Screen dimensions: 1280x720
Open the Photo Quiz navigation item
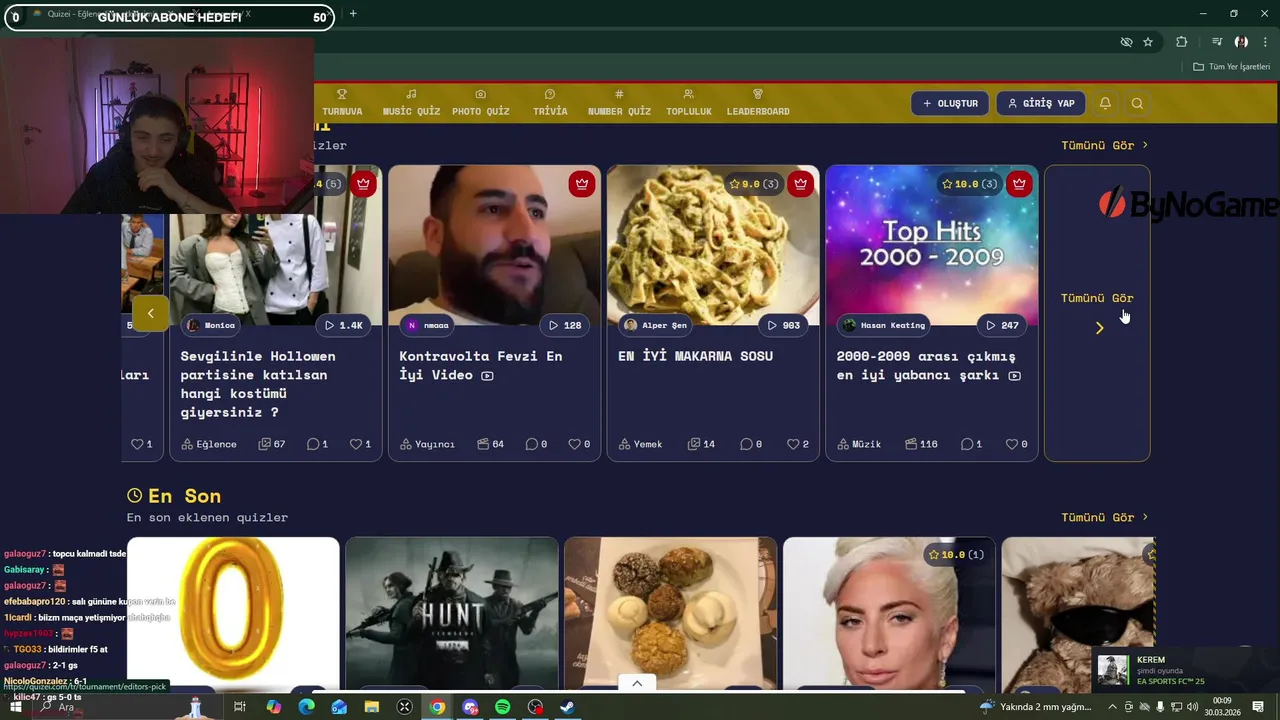click(x=481, y=103)
